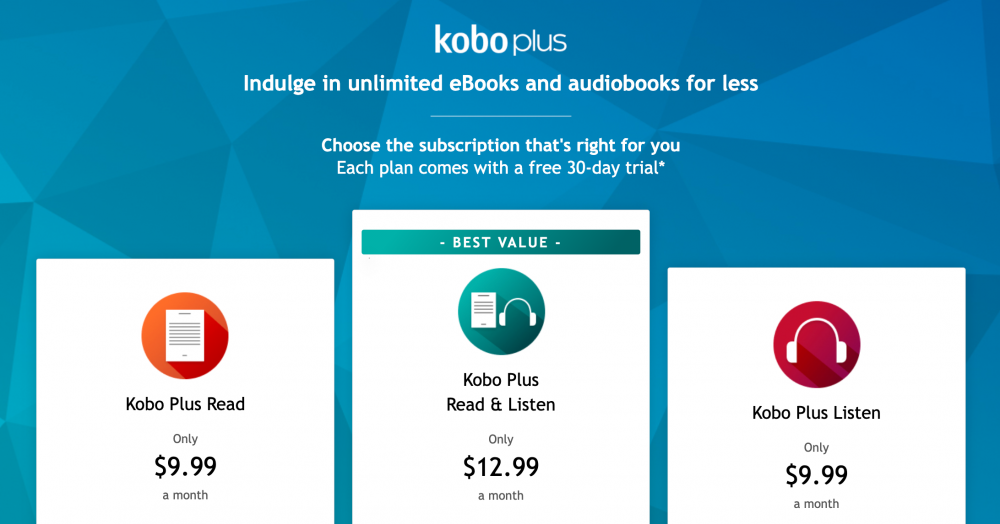The width and height of the screenshot is (1000, 524).
Task: Click the "Indulge in unlimited eBooks" headline
Action: click(x=501, y=84)
